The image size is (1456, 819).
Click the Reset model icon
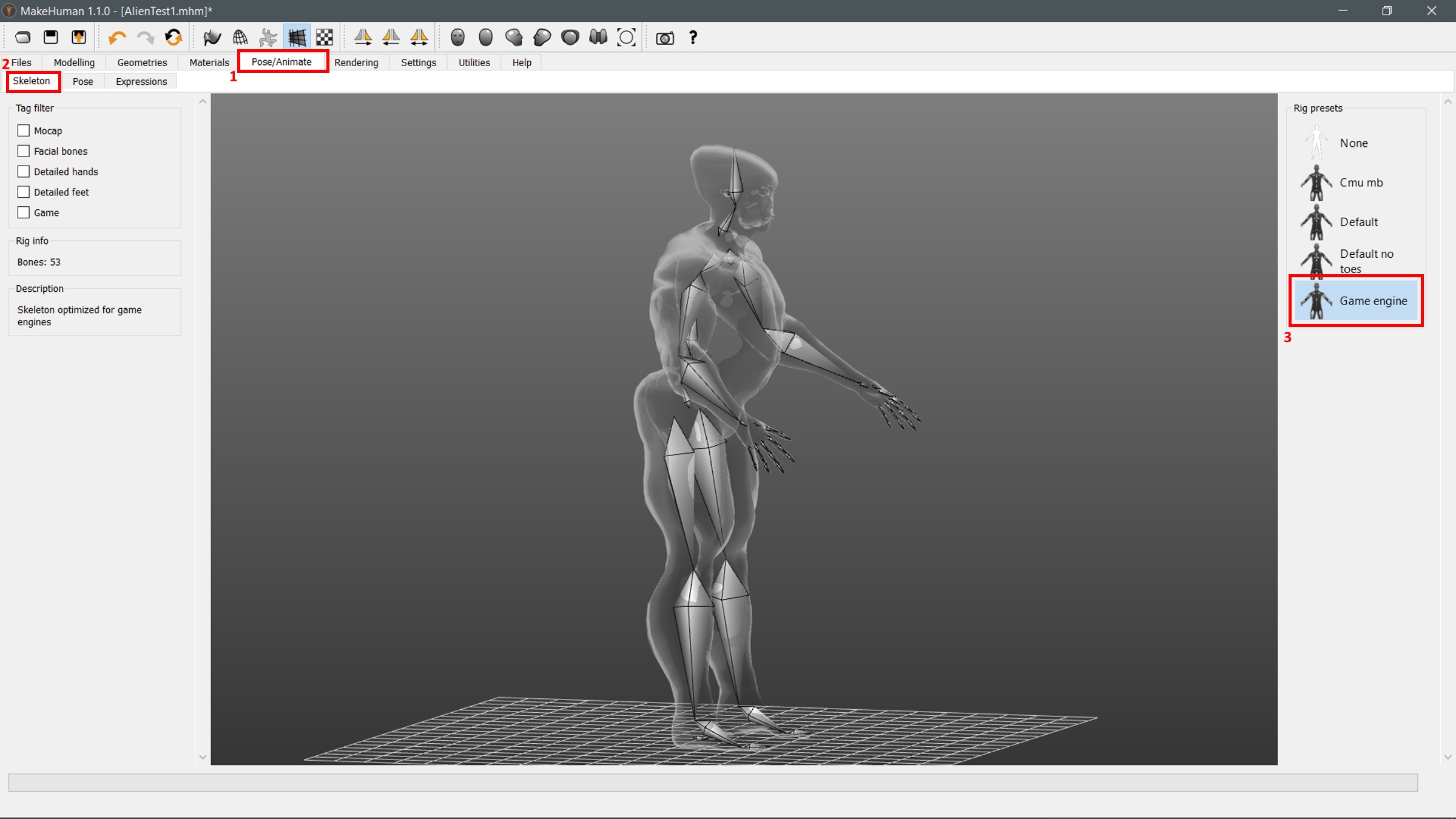[174, 38]
